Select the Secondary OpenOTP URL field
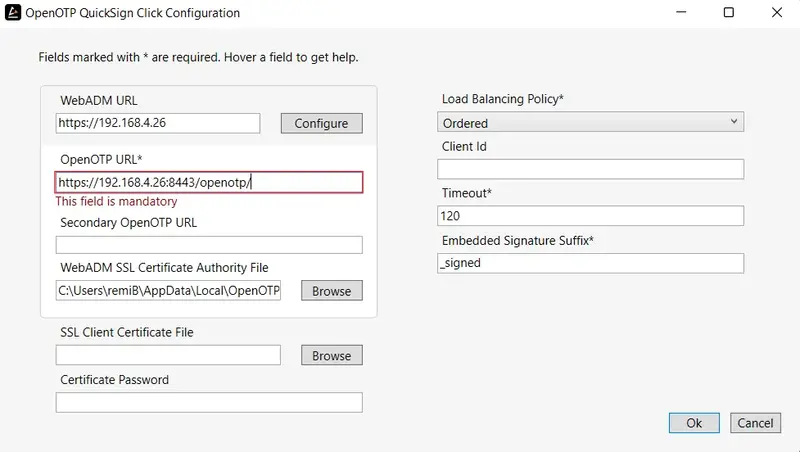The image size is (800, 452). click(209, 244)
